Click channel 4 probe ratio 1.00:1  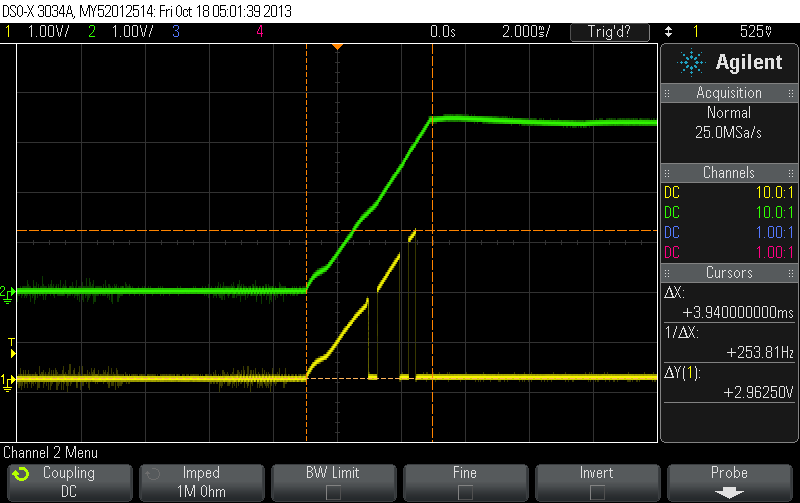pyautogui.click(x=775, y=252)
